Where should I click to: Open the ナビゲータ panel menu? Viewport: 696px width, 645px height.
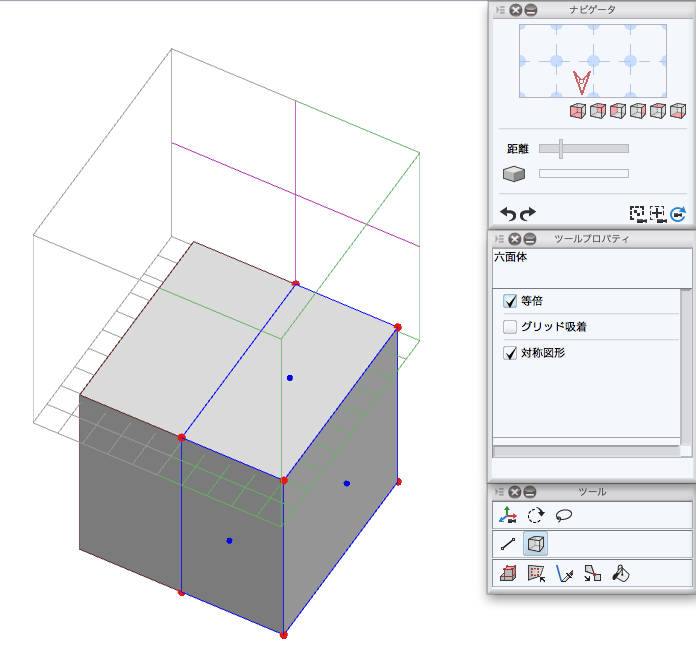(x=498, y=10)
